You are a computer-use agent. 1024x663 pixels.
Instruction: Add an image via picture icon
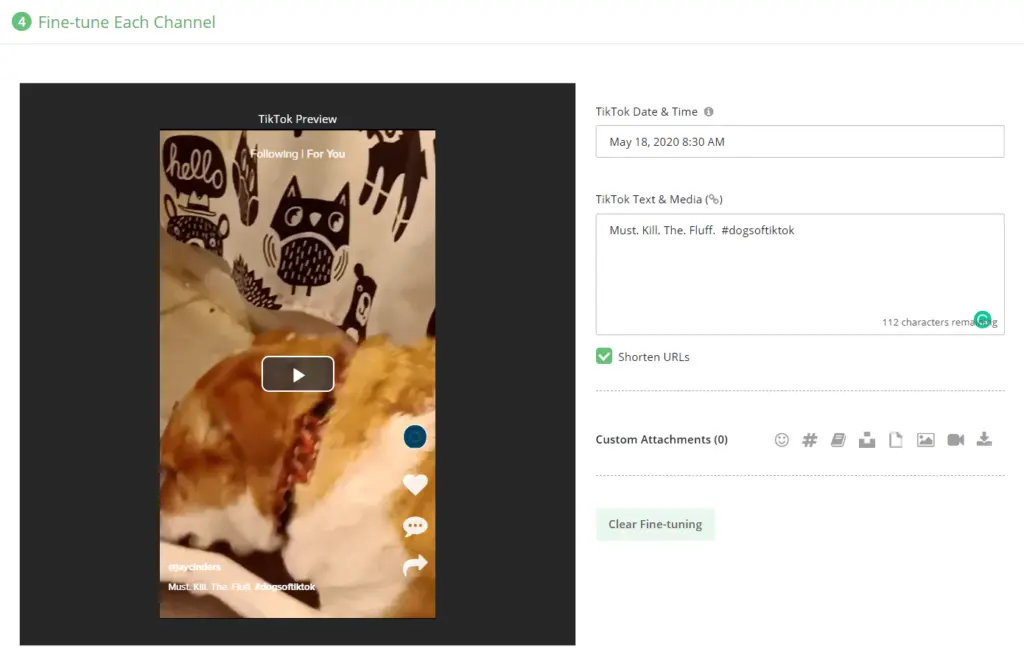click(925, 440)
